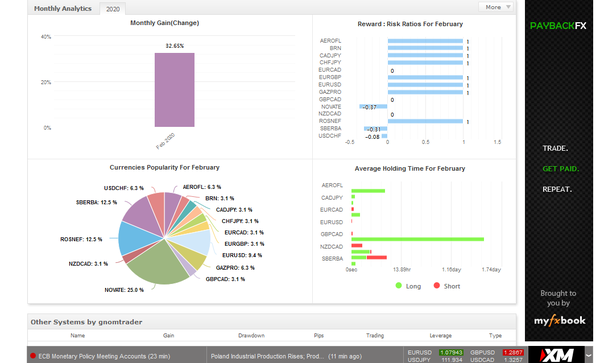600x363 pixels.
Task: Collapse the bottom ticker bar arrow
Action: coord(589,355)
